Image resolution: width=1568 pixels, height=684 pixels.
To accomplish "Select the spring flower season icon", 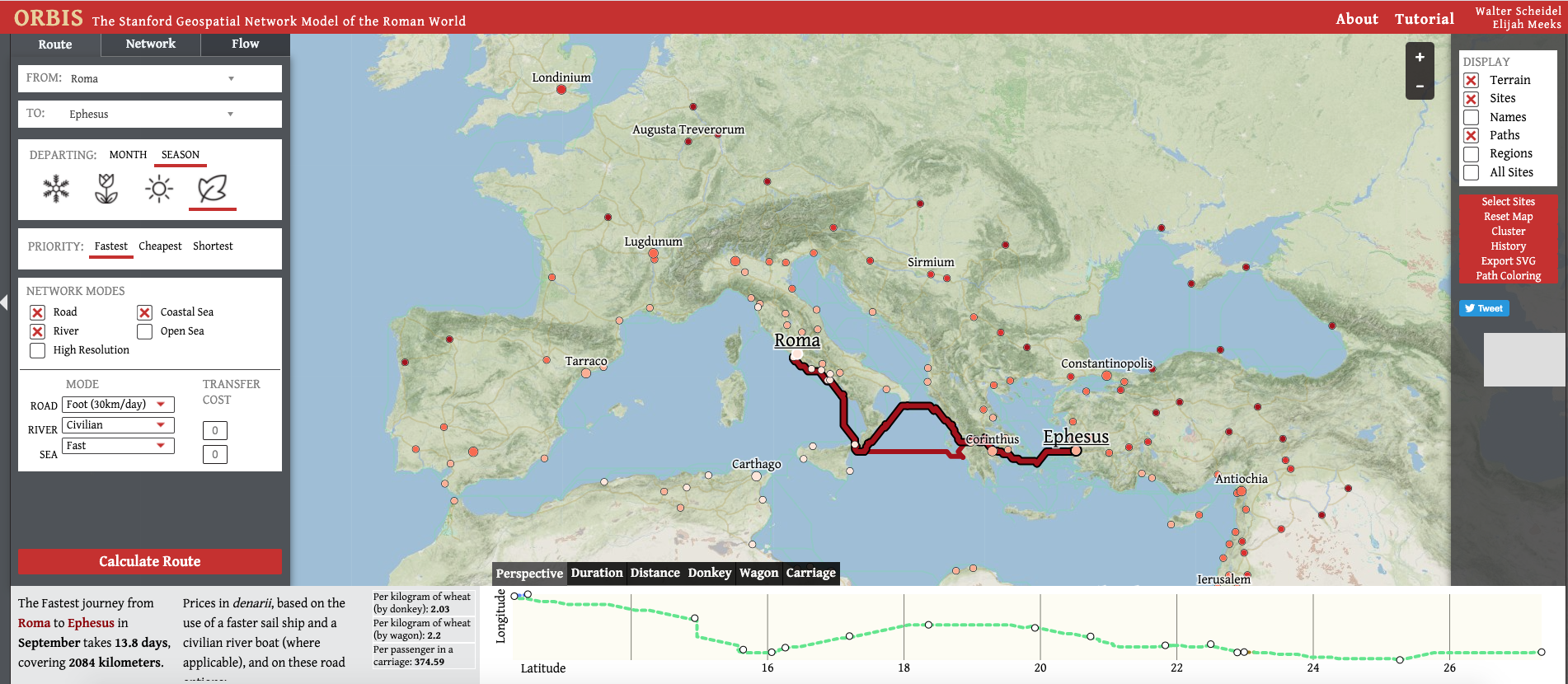I will point(106,189).
